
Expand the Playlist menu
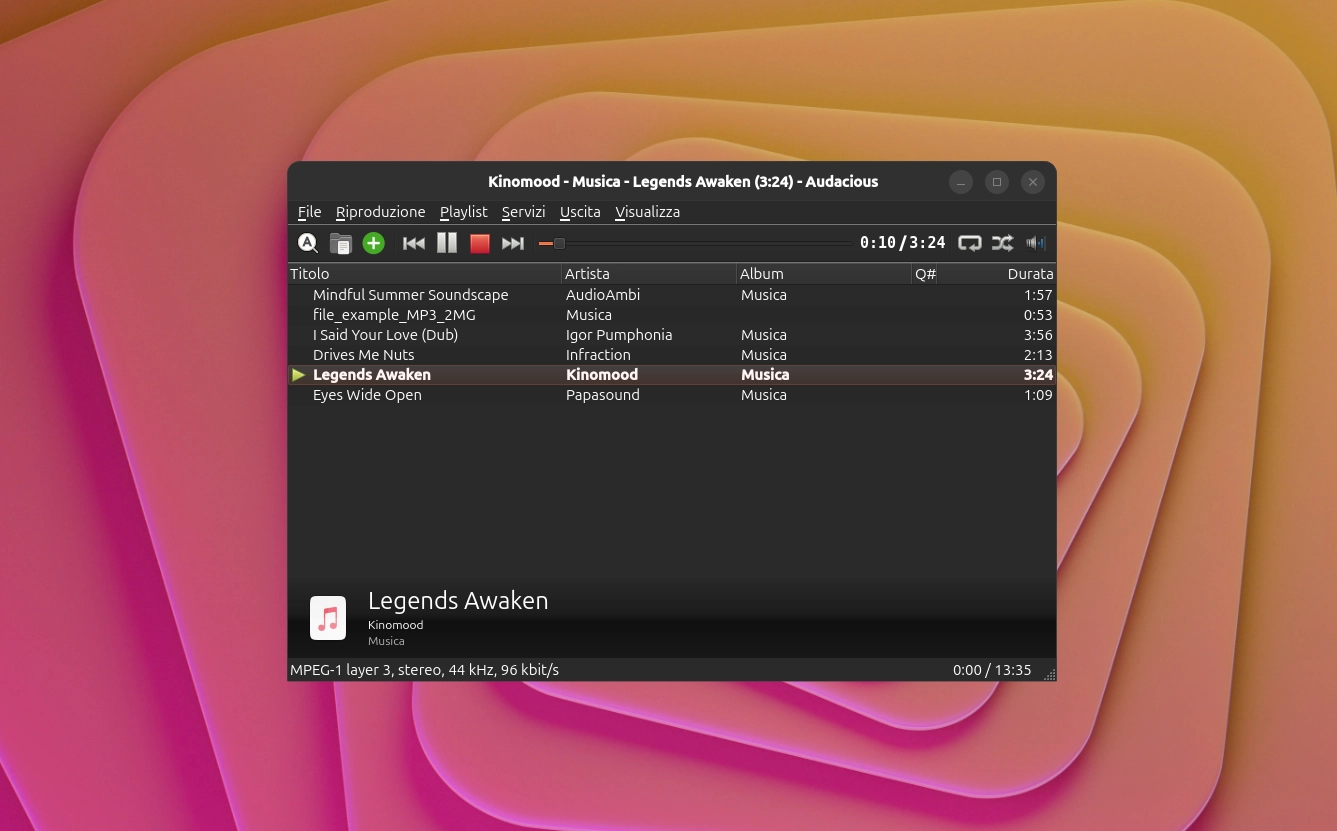(463, 212)
